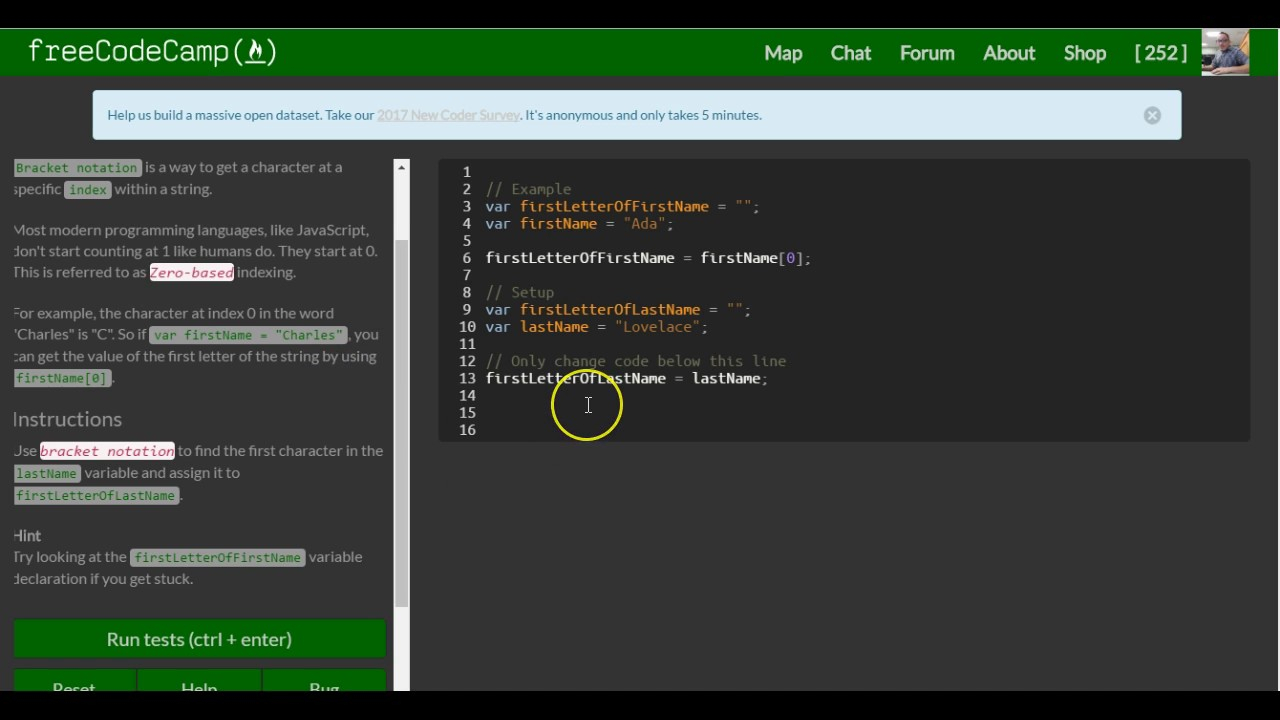
Task: Open the 2017 New Coder Survey link
Action: [x=448, y=115]
